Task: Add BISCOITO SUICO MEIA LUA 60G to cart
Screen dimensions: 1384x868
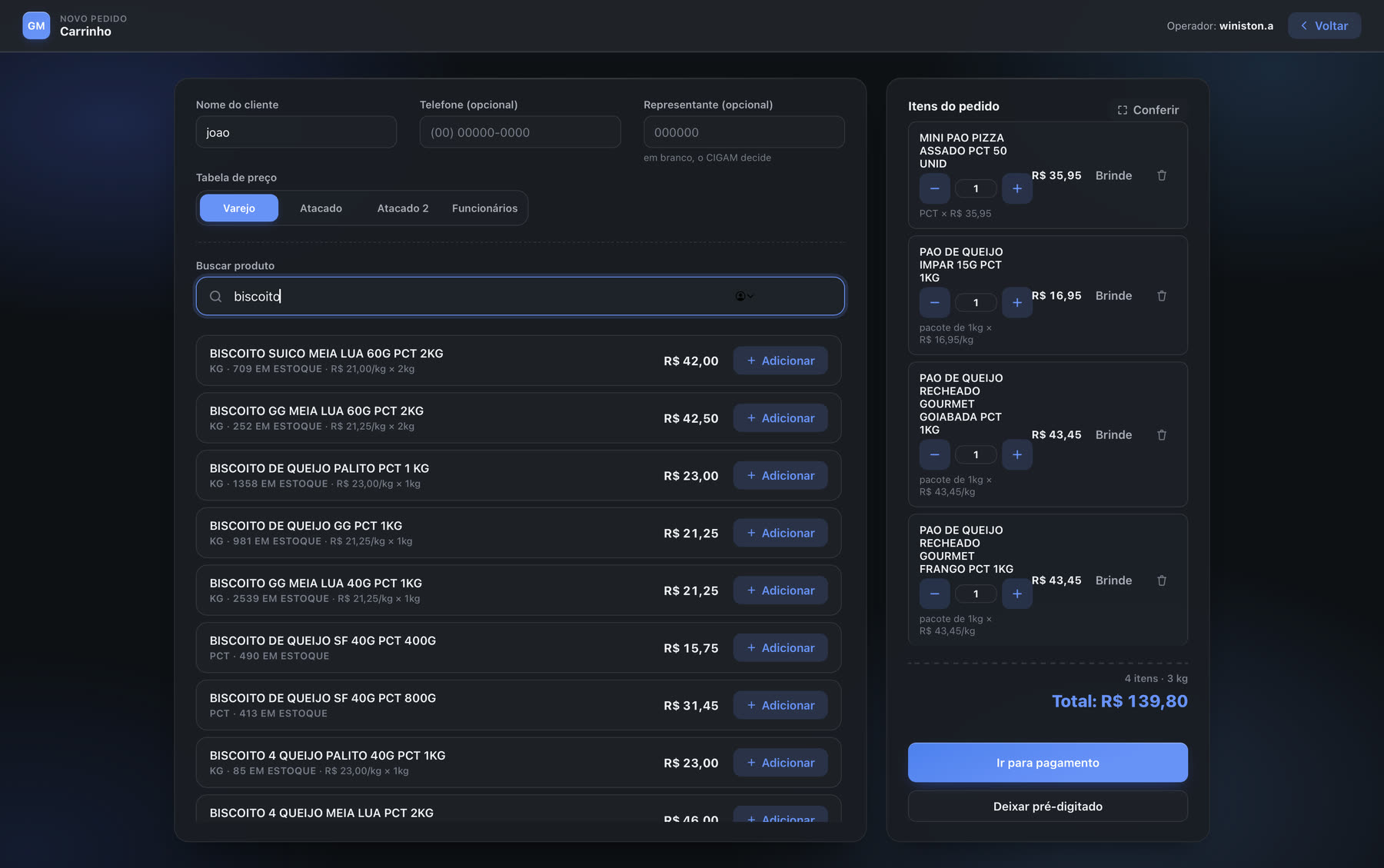Action: point(780,361)
